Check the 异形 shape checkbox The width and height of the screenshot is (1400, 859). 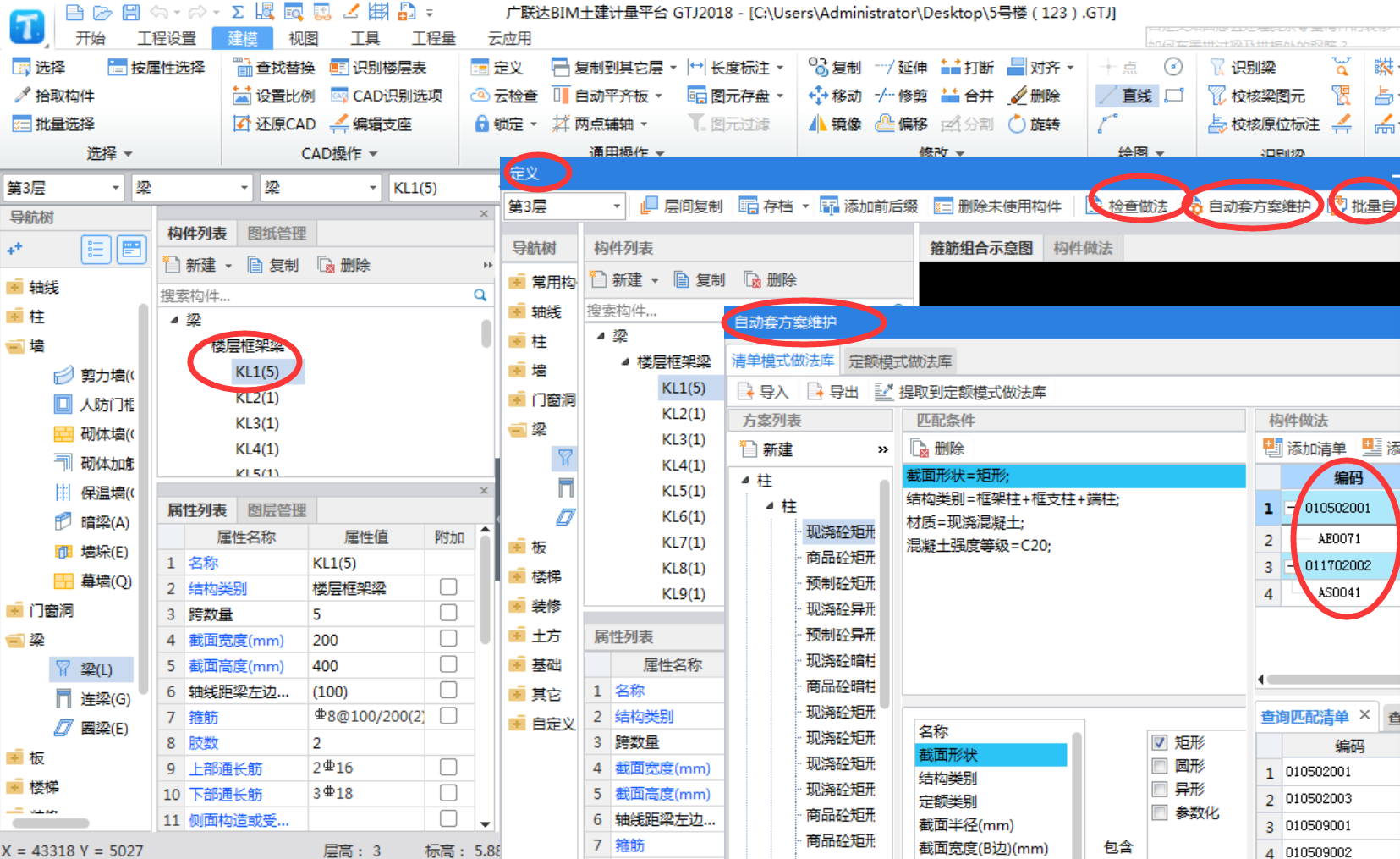(1160, 790)
